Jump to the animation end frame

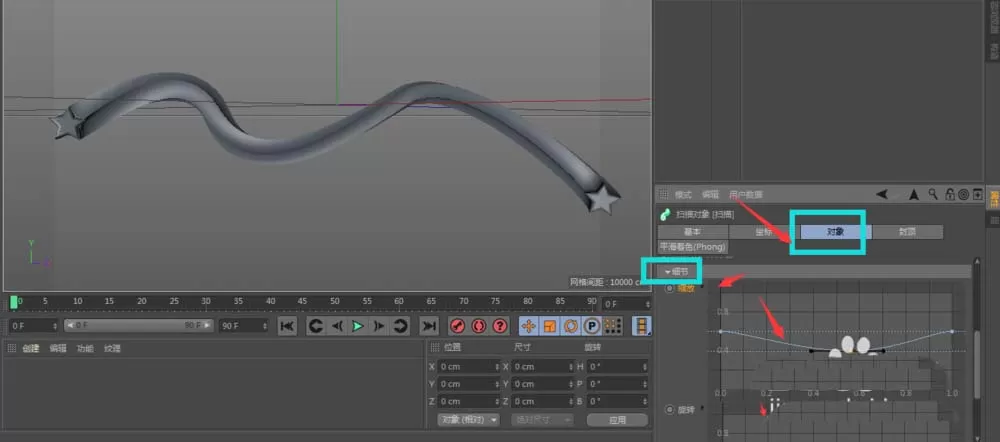click(x=429, y=326)
